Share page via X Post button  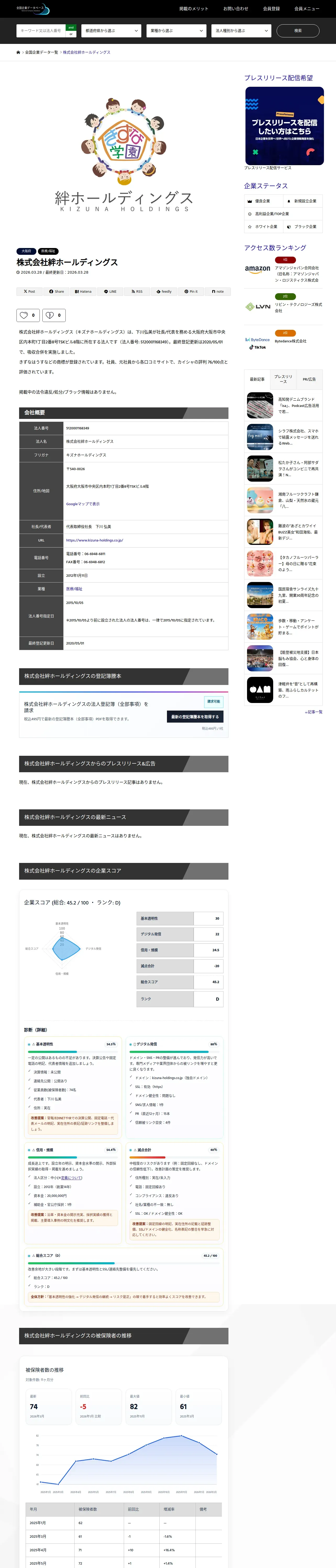pos(29,292)
